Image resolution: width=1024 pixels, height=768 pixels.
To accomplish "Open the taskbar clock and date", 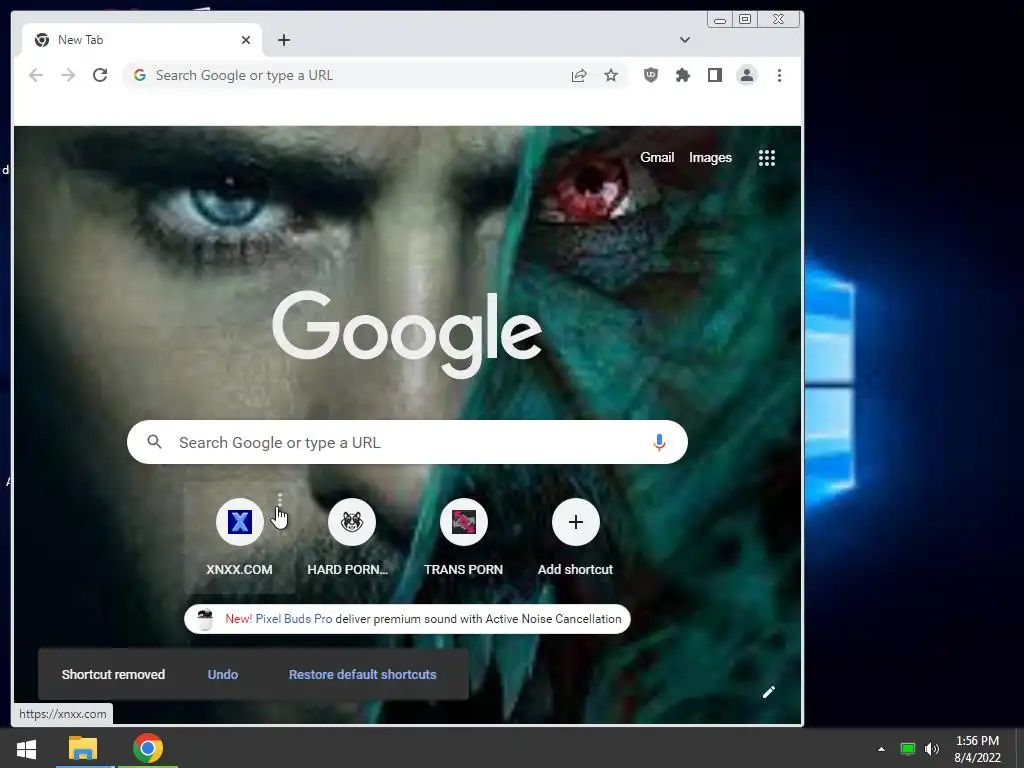I will point(977,749).
